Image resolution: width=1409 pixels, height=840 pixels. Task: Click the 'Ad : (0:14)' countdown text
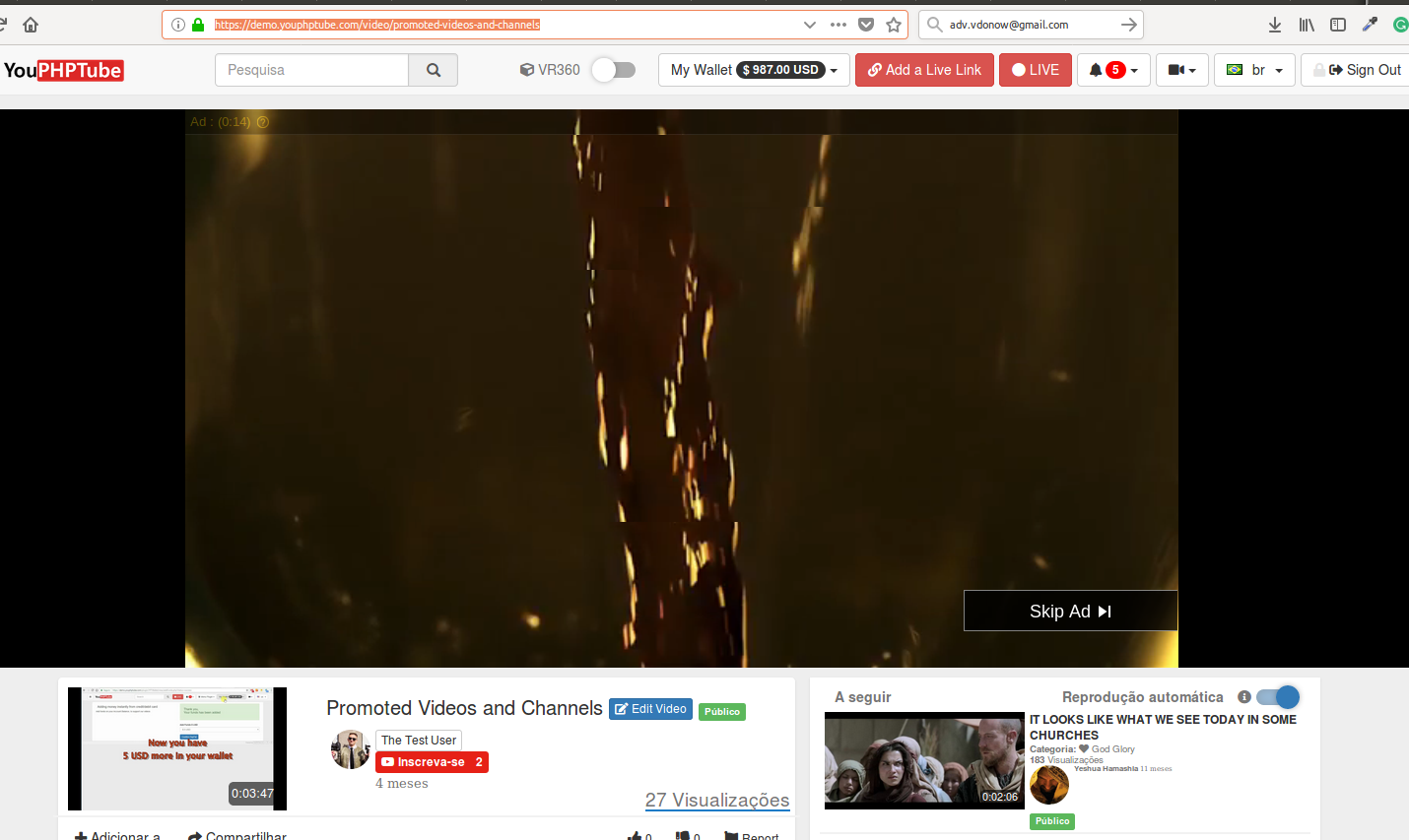point(221,122)
